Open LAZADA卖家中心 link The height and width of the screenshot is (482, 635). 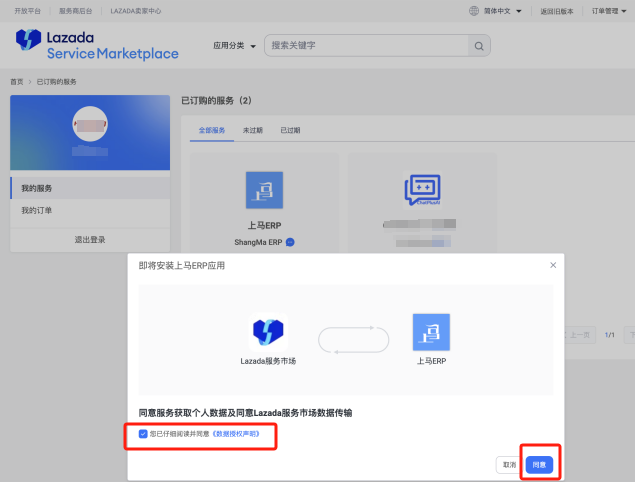136,11
